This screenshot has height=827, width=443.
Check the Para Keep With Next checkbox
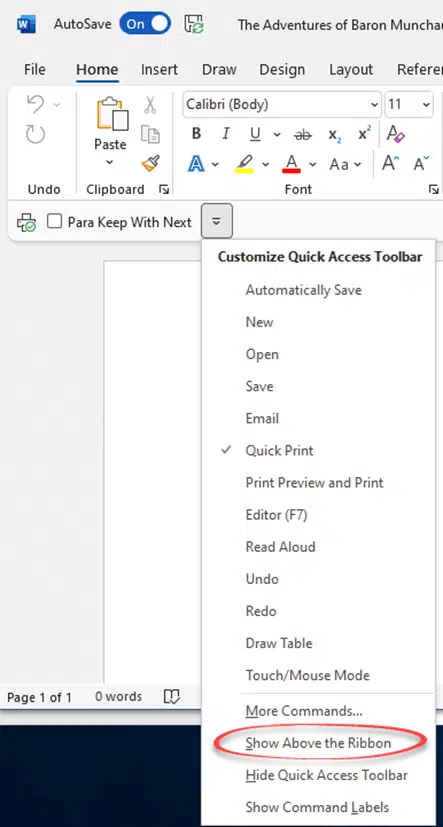click(54, 222)
